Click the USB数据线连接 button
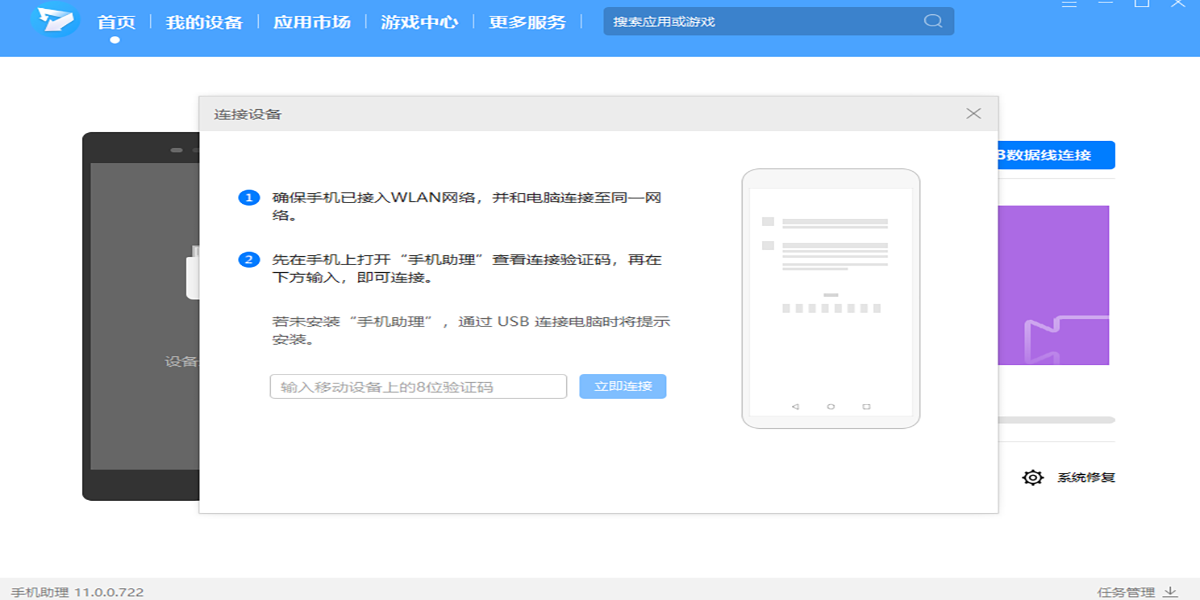Screen dimensions: 1200x600 [x=1055, y=155]
